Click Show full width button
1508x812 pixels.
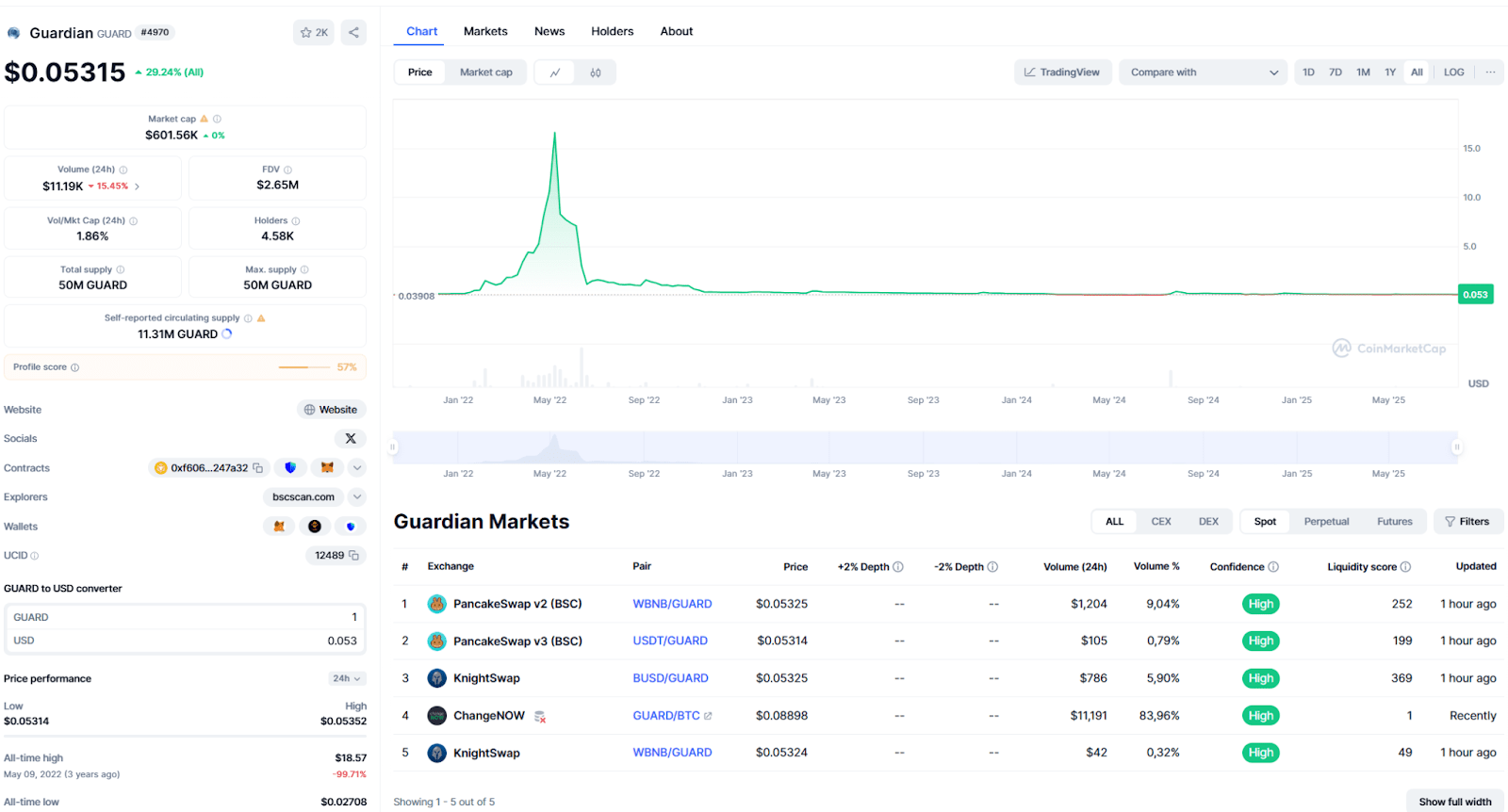point(1455,802)
